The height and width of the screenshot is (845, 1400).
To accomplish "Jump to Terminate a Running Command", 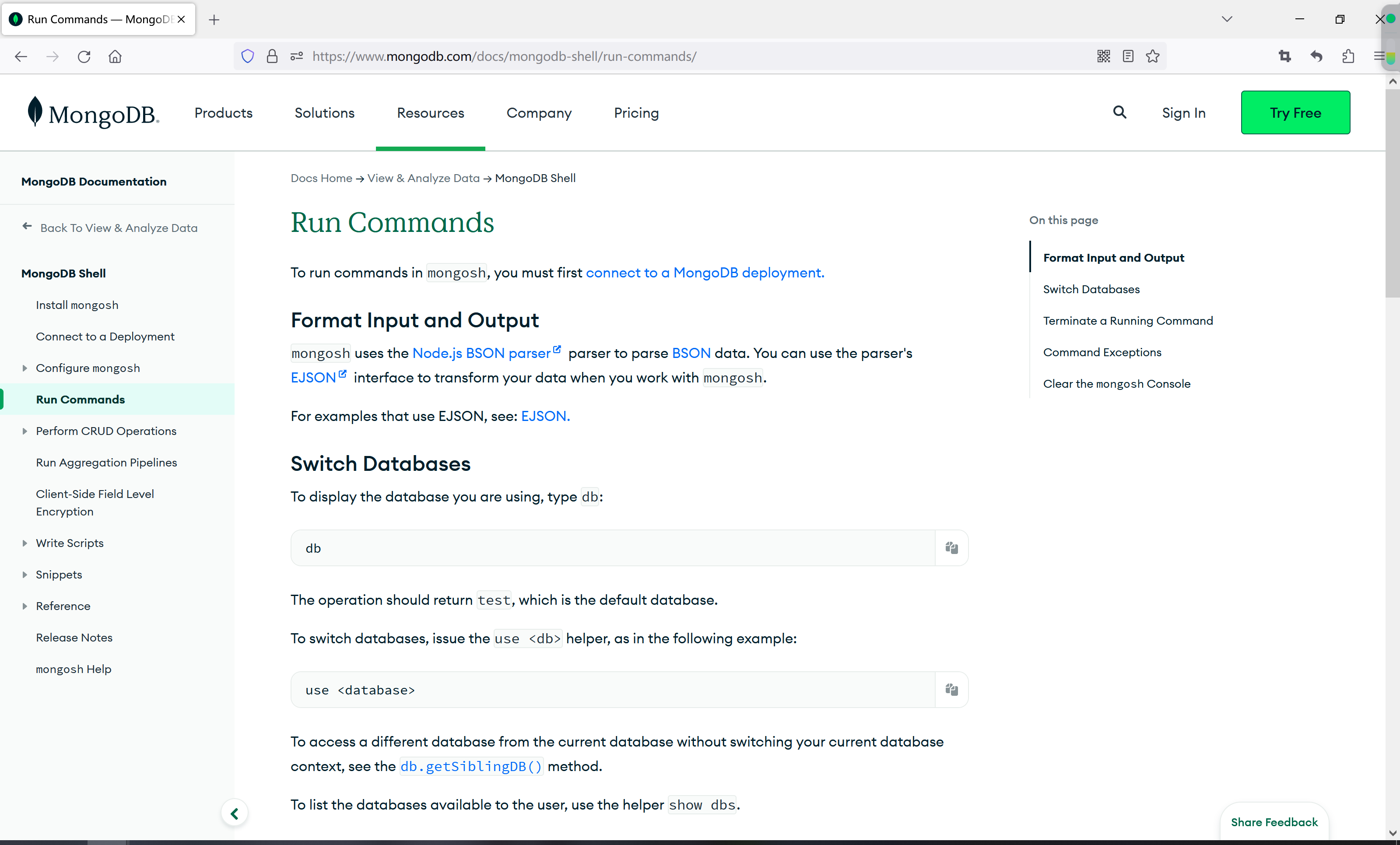I will click(1128, 321).
